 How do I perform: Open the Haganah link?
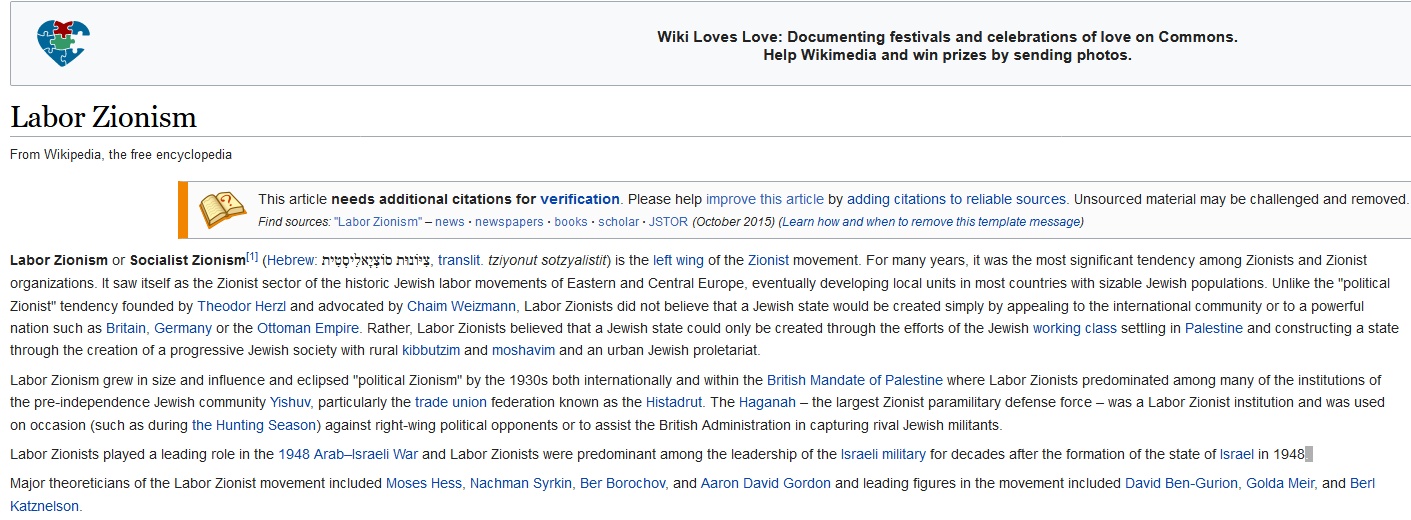pyautogui.click(x=767, y=402)
